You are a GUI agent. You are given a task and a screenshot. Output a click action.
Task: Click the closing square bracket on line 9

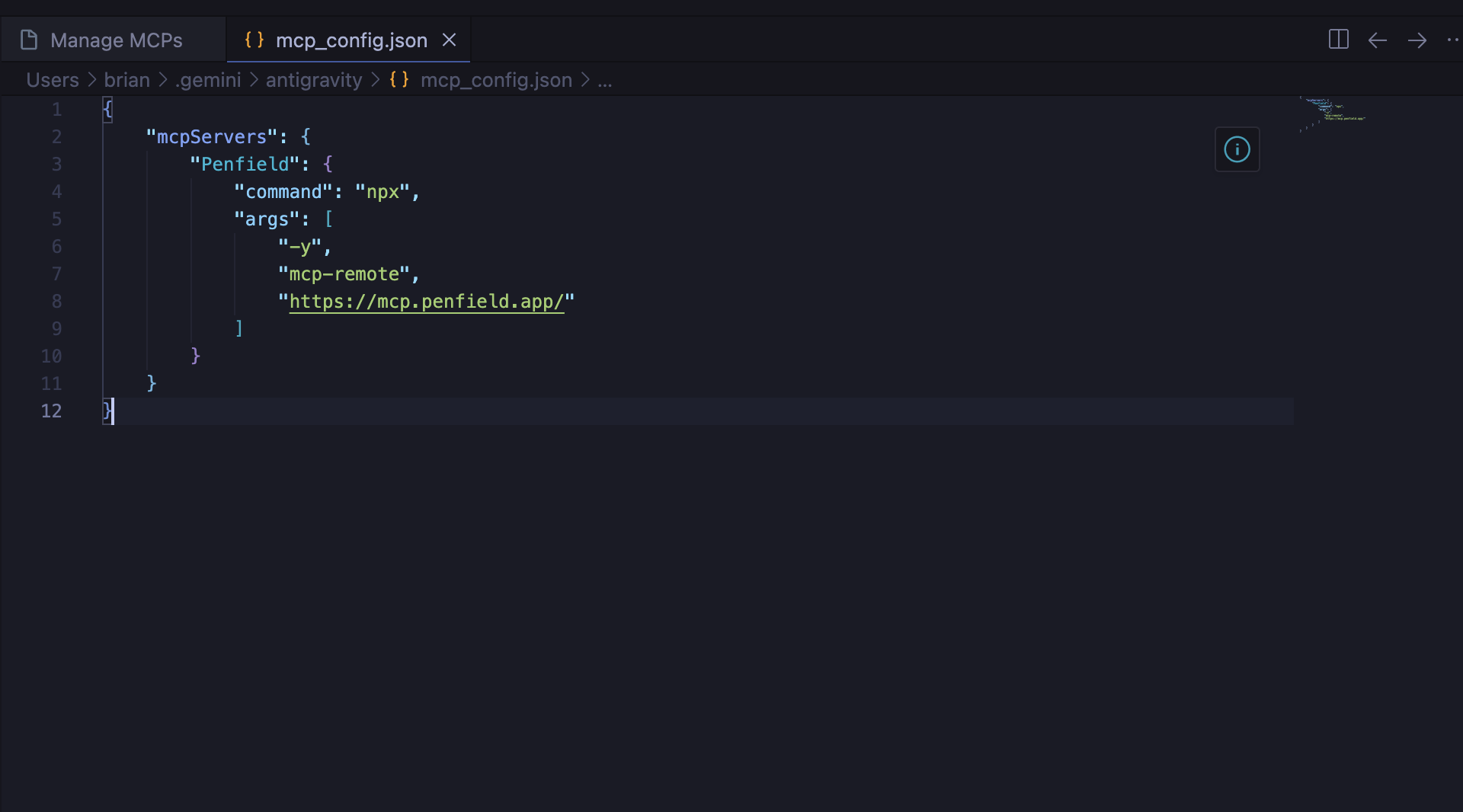[239, 329]
